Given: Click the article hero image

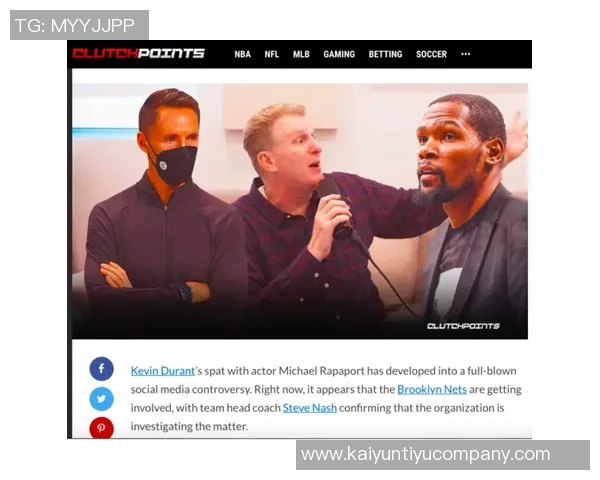Looking at the screenshot, I should [x=300, y=211].
